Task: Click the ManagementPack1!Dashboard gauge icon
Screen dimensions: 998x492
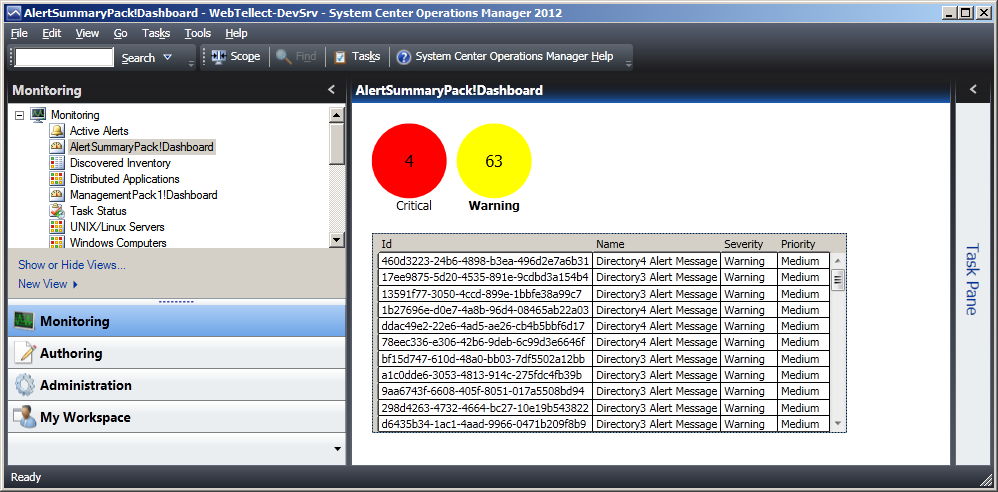Action: (57, 195)
